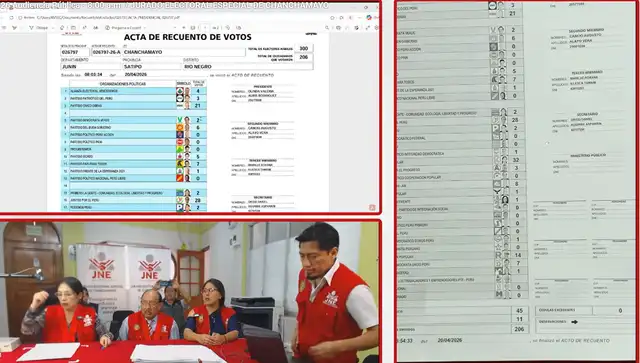Click the Alianza Electoral Venceremos party symbol

tap(180, 91)
